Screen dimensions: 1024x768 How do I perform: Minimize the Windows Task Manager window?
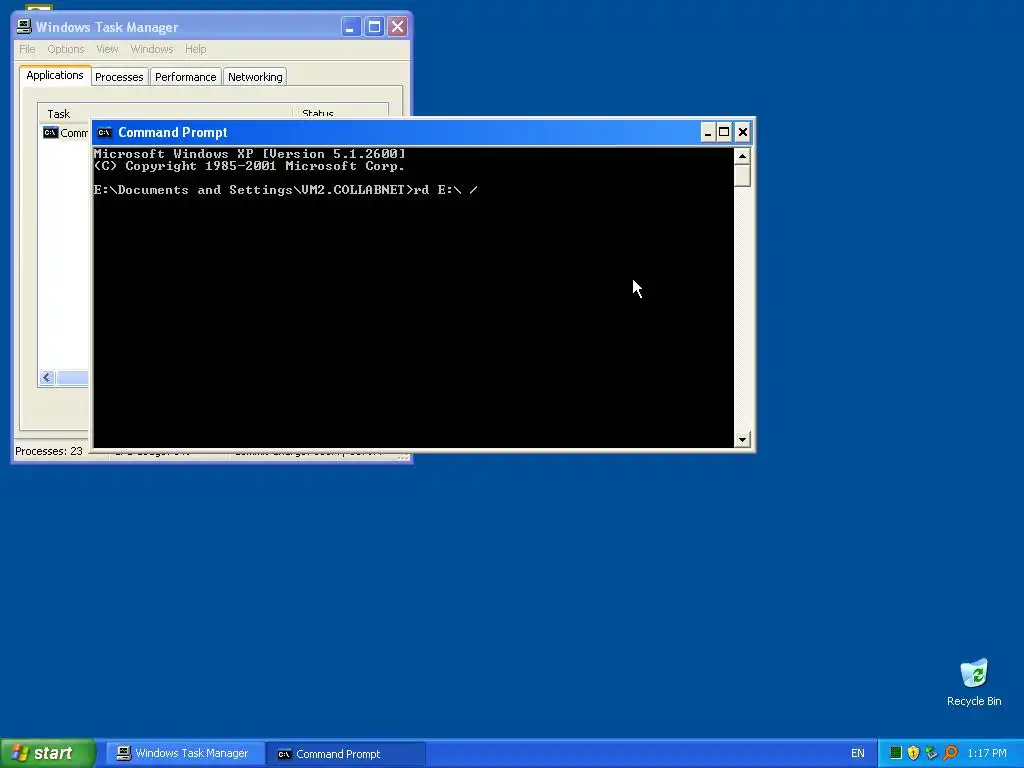tap(351, 27)
